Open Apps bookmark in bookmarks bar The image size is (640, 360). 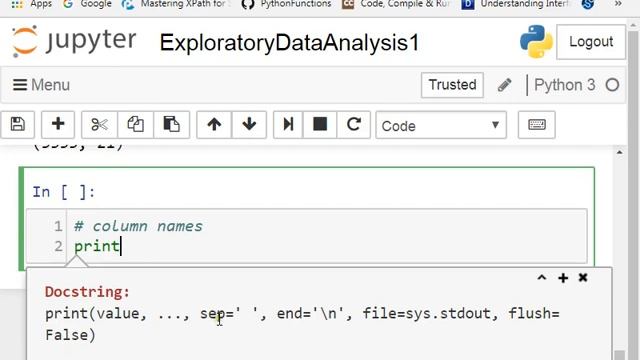(32, 4)
